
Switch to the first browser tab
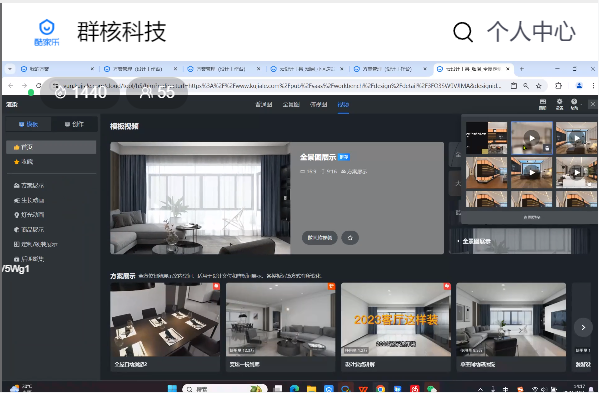coord(57,69)
